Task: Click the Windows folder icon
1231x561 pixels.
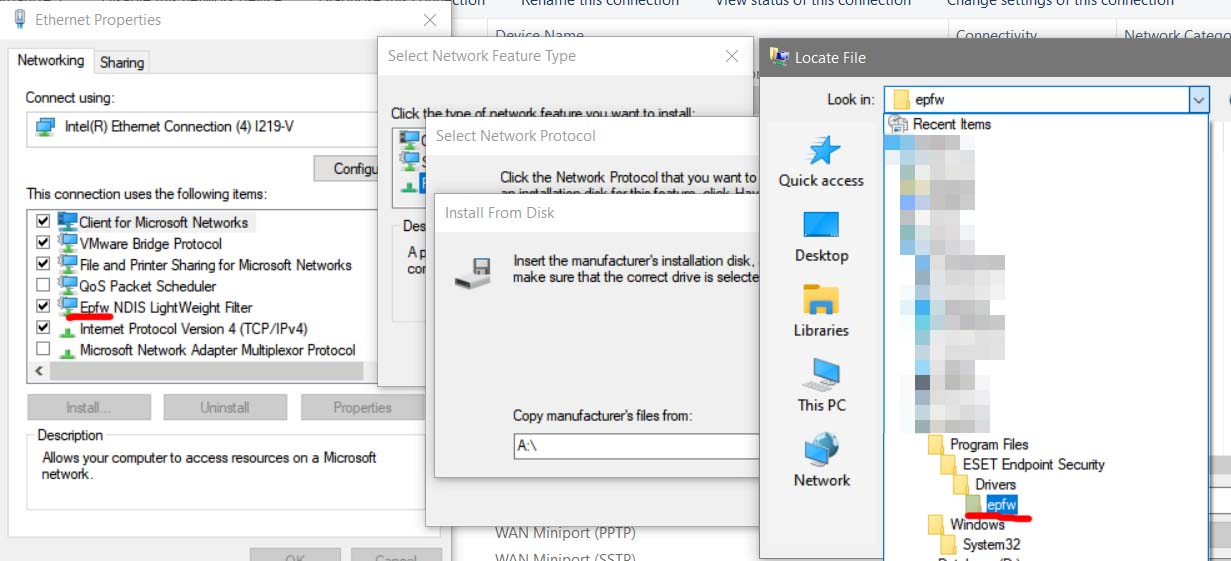Action: tap(936, 524)
